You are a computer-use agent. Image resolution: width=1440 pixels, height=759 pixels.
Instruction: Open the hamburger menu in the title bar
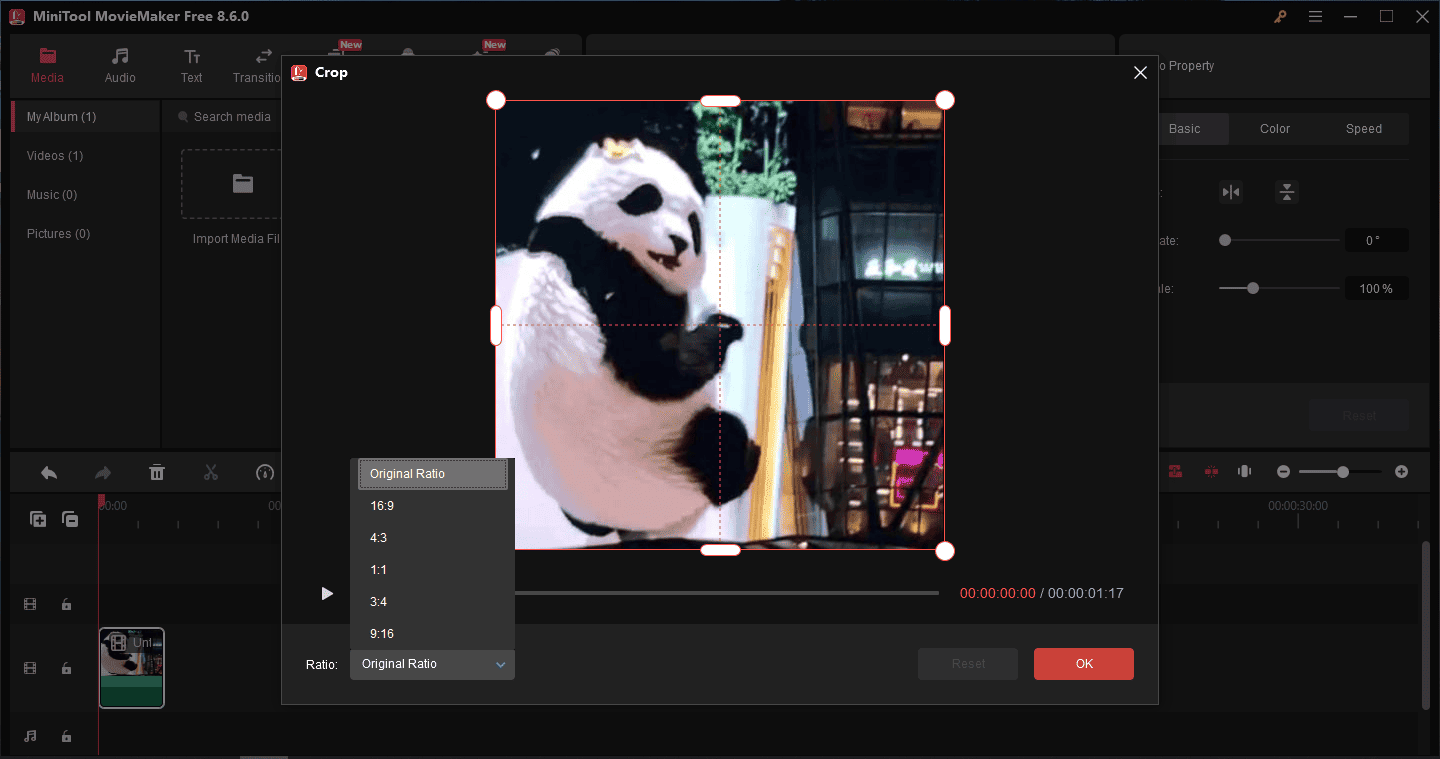[1315, 16]
